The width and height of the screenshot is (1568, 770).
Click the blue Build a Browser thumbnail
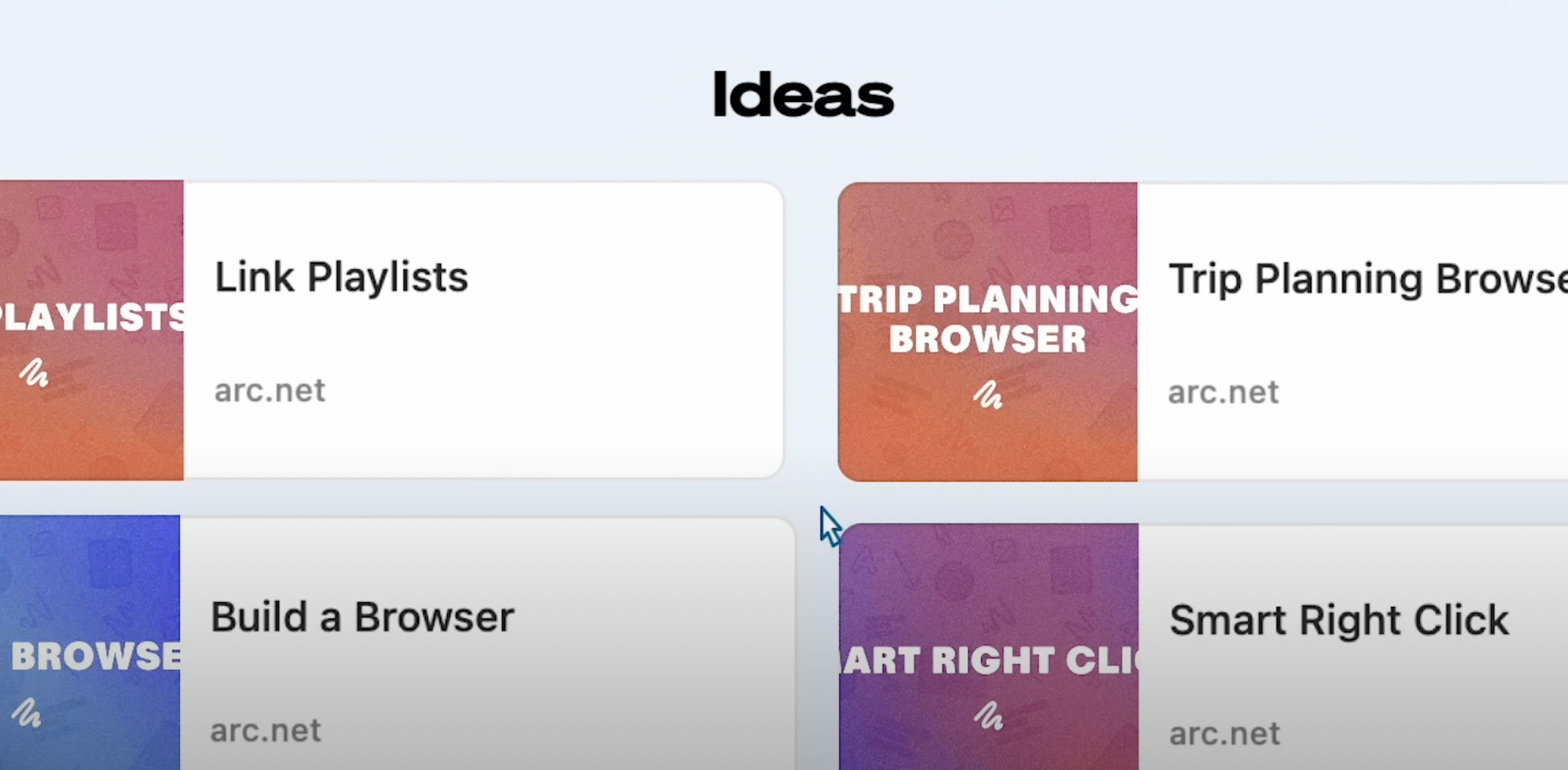pyautogui.click(x=90, y=642)
